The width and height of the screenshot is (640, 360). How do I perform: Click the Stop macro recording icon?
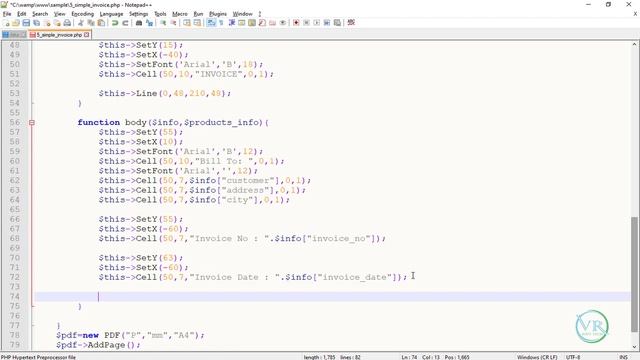pyautogui.click(x=307, y=23)
